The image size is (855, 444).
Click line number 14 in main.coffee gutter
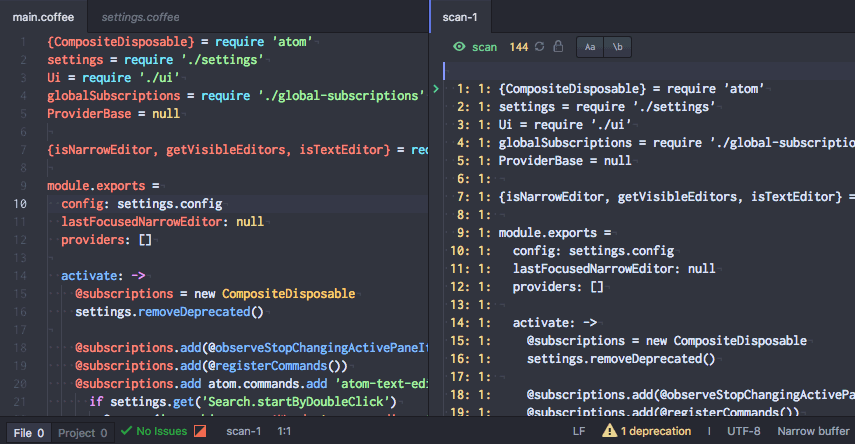point(20,275)
